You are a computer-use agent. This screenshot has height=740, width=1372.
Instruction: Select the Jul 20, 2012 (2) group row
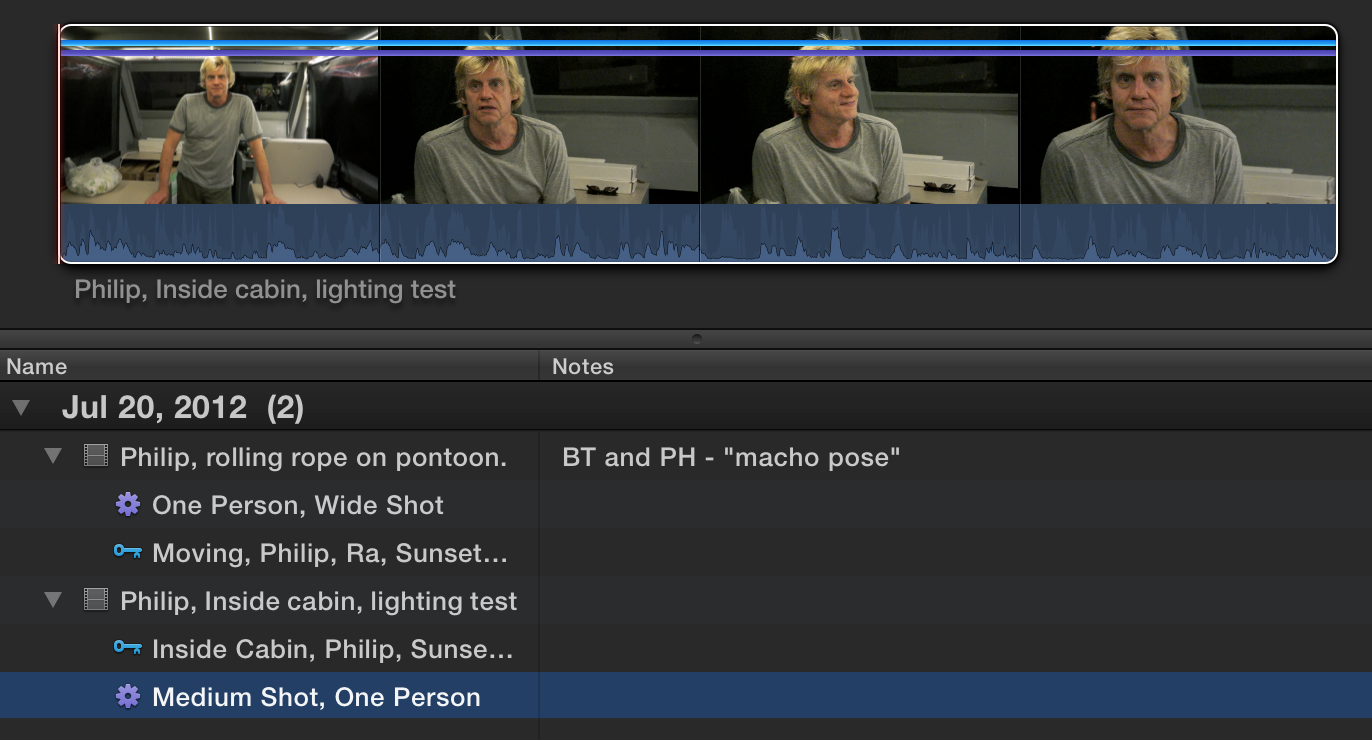point(686,408)
